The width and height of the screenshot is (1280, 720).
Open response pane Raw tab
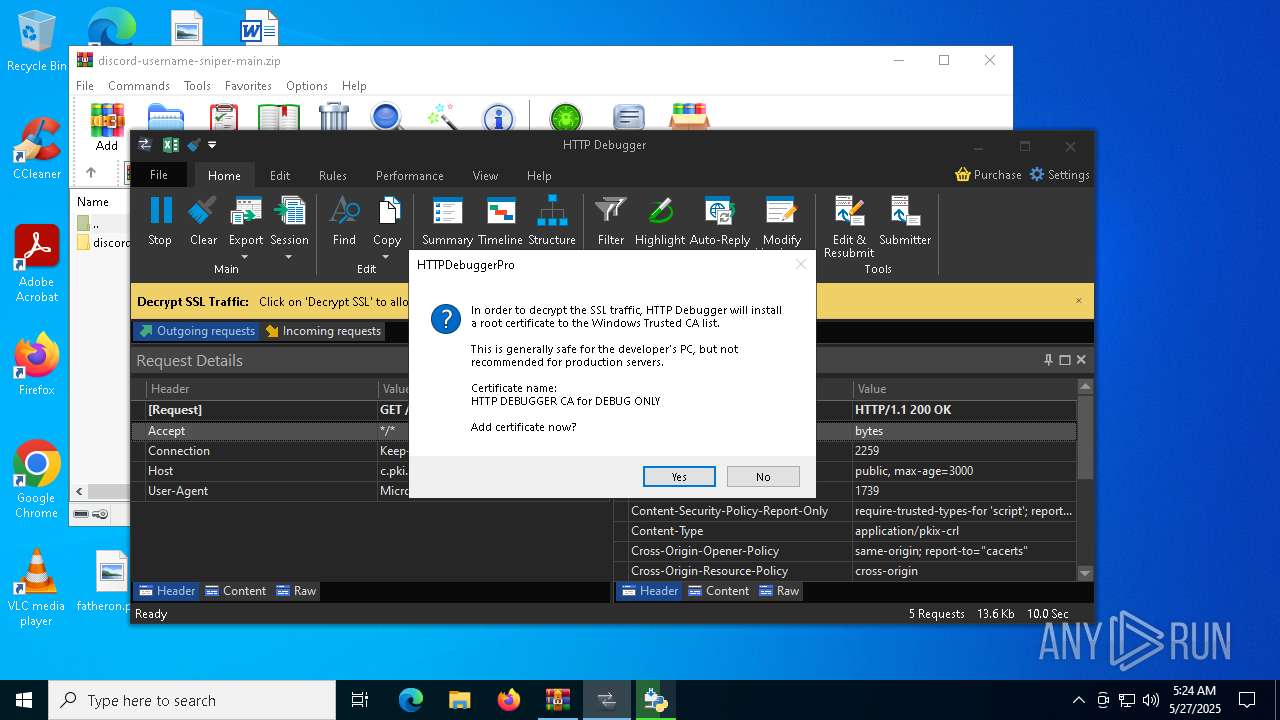[x=779, y=591]
